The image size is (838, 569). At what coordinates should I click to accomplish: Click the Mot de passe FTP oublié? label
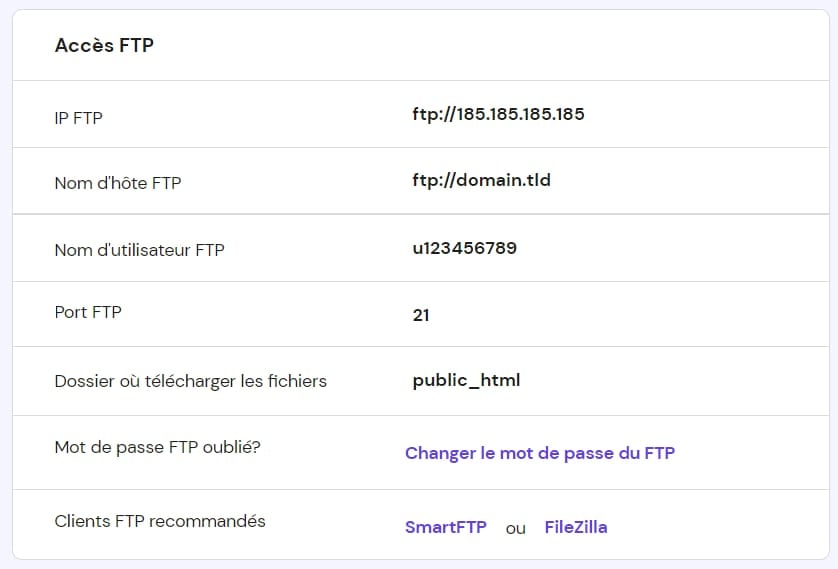[x=157, y=447]
